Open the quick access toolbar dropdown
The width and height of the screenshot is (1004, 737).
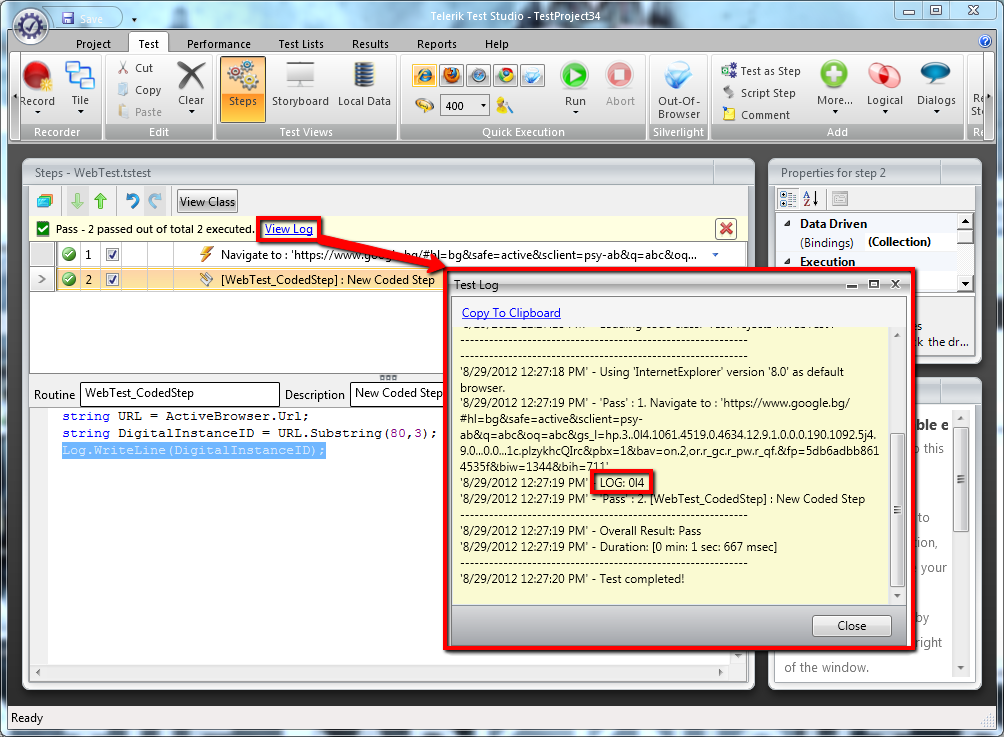pyautogui.click(x=134, y=20)
